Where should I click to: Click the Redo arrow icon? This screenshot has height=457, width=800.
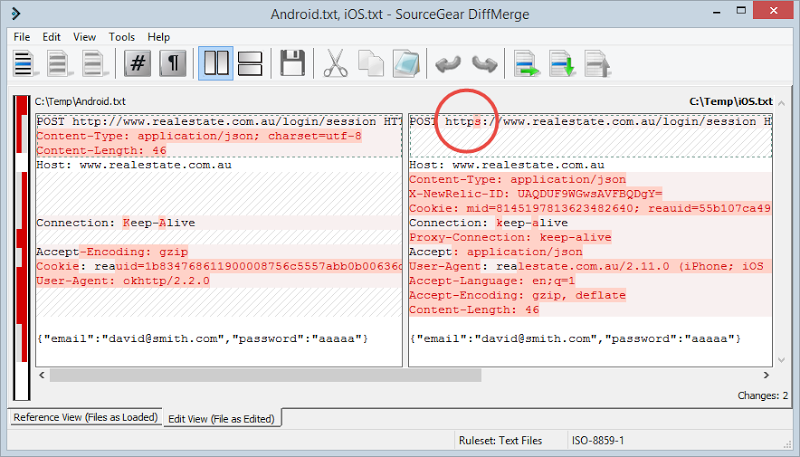[484, 64]
